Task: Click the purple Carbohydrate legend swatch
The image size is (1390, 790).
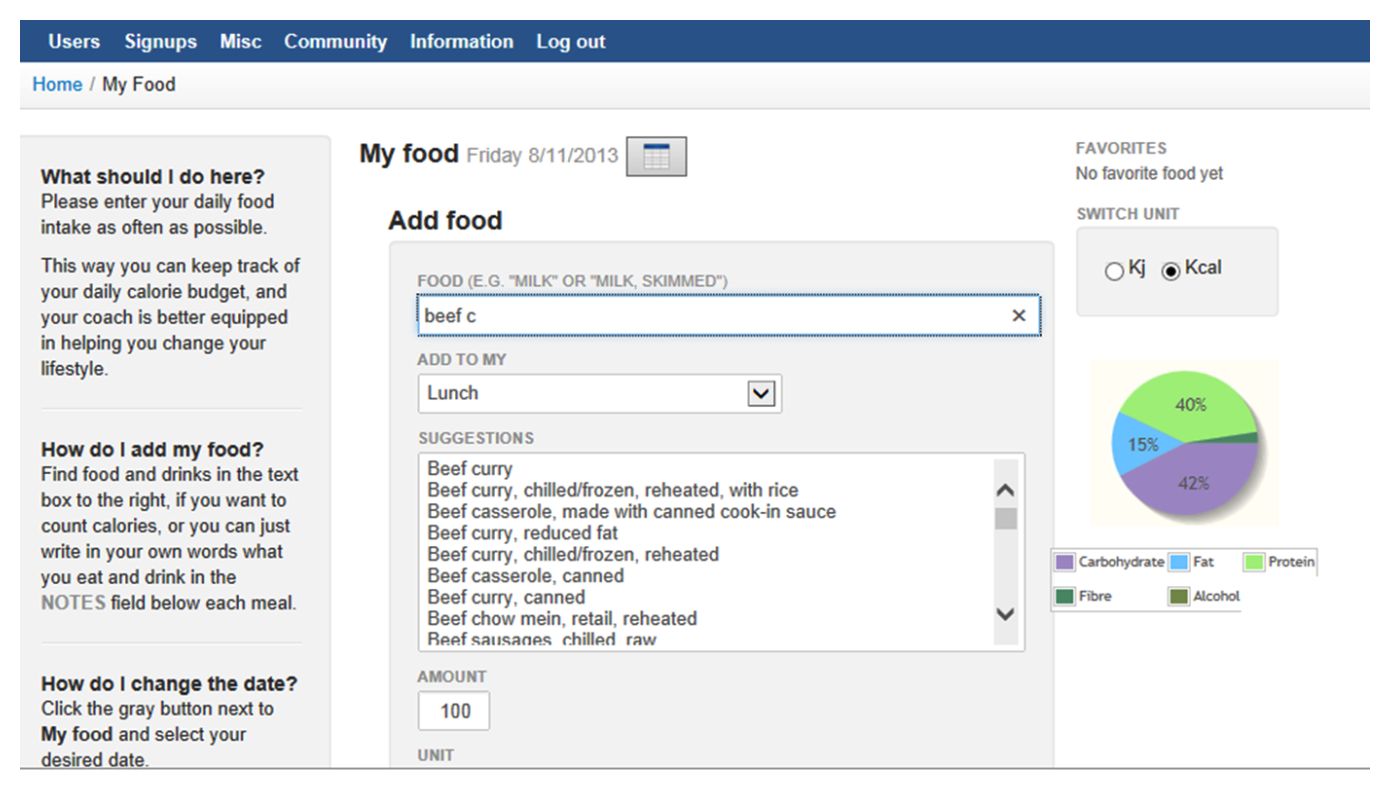Action: pos(1065,562)
